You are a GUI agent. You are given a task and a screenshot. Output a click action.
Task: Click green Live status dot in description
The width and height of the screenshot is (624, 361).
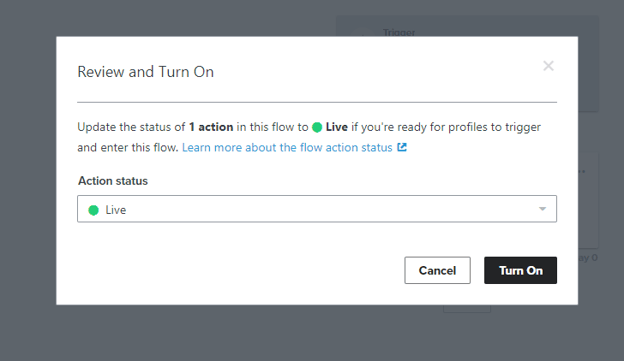pyautogui.click(x=317, y=127)
